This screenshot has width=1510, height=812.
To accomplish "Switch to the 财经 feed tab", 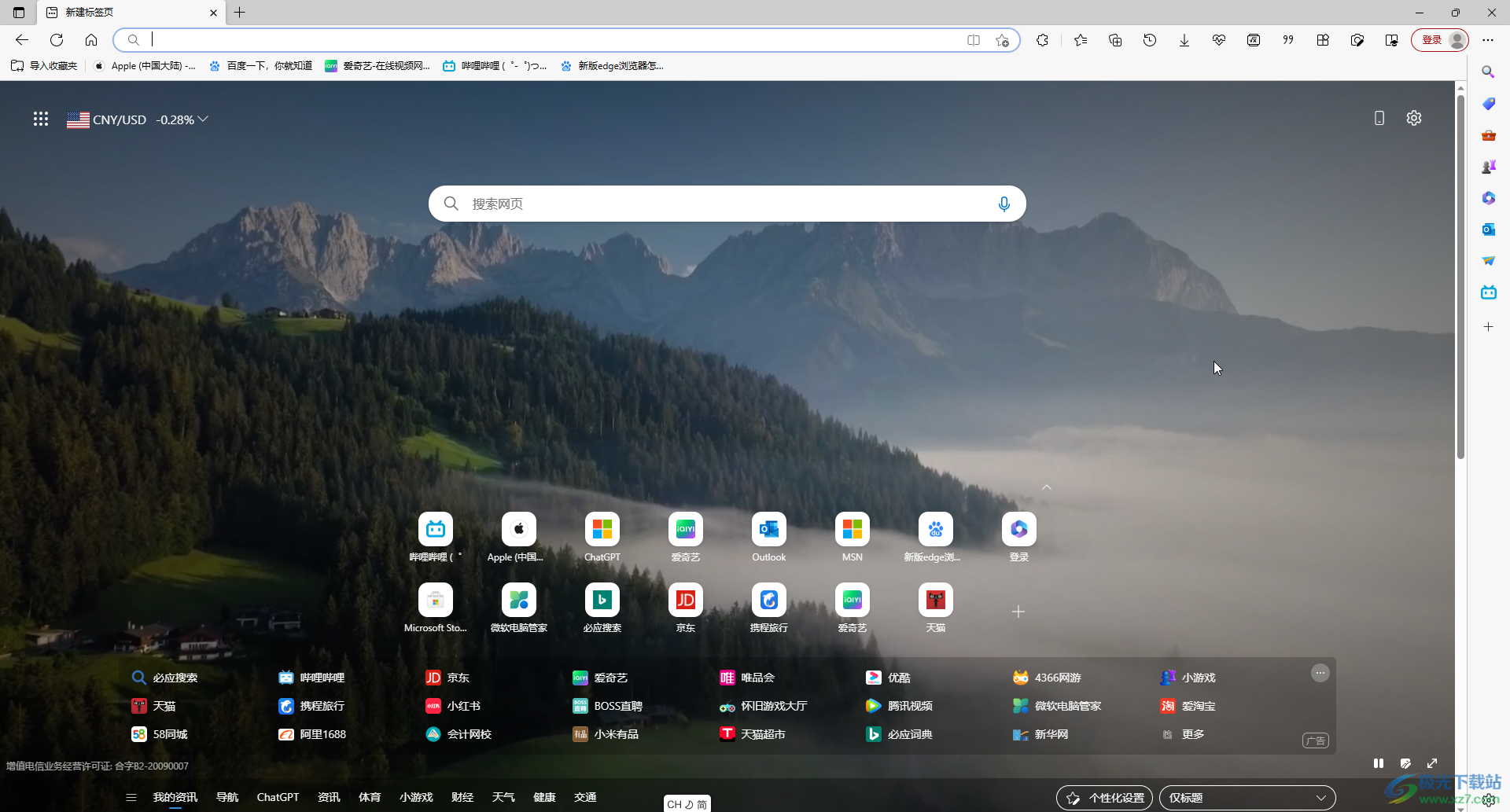I will pyautogui.click(x=462, y=797).
